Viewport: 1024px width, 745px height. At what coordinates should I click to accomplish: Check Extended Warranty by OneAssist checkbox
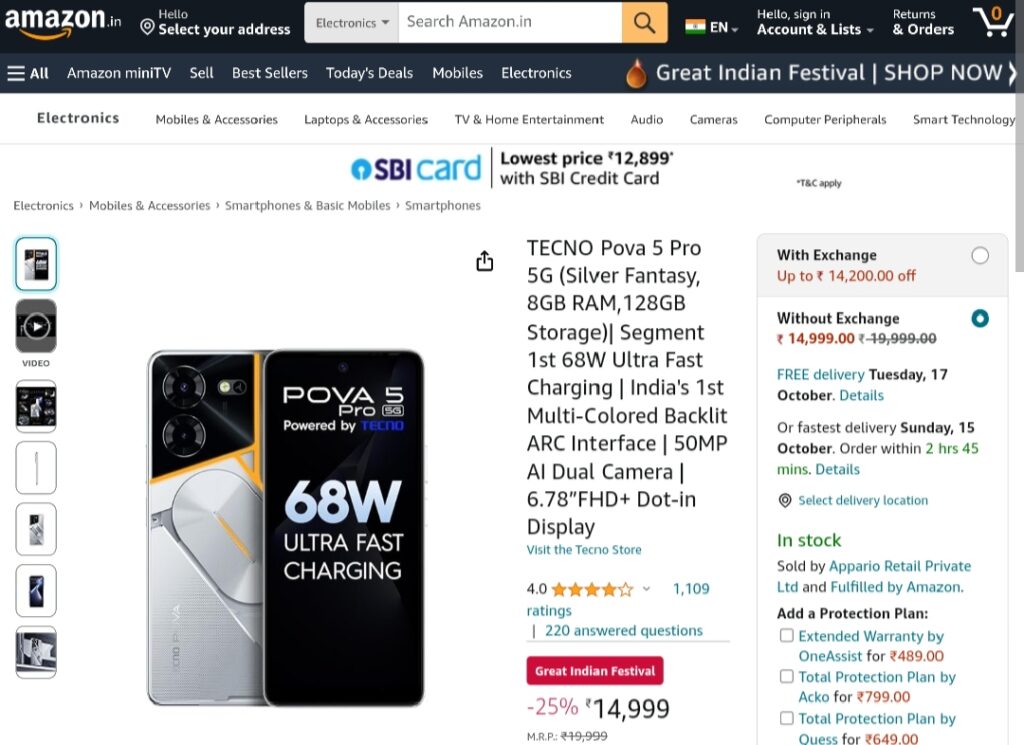point(787,635)
